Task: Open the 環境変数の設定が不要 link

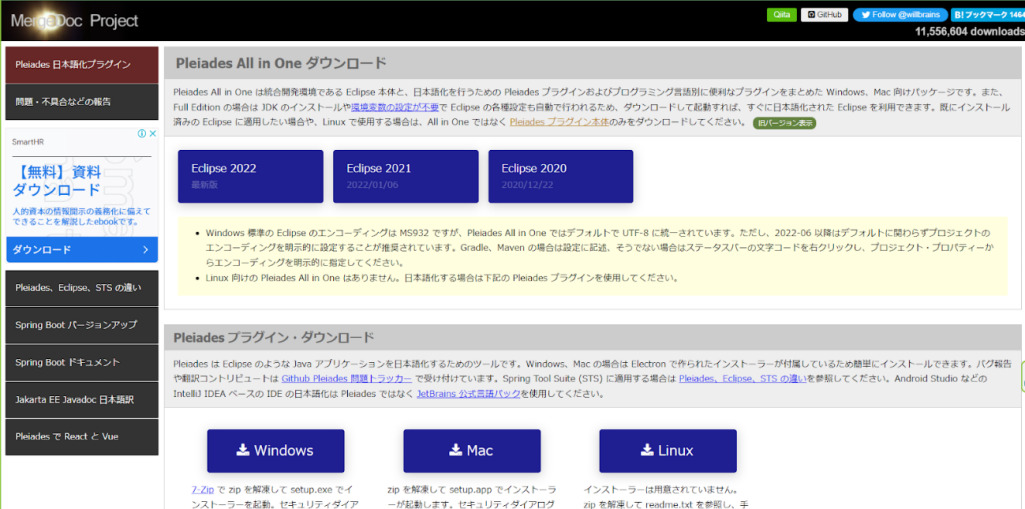Action: [x=395, y=107]
